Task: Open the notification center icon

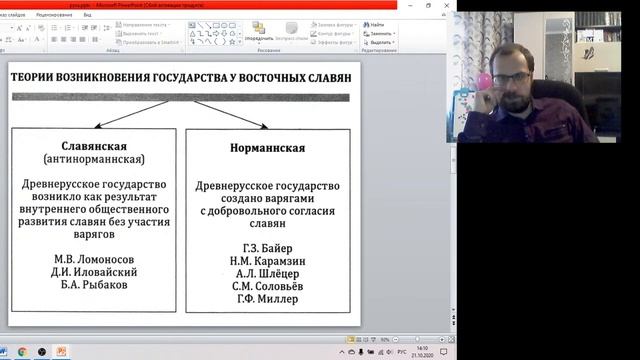Action: point(444,352)
